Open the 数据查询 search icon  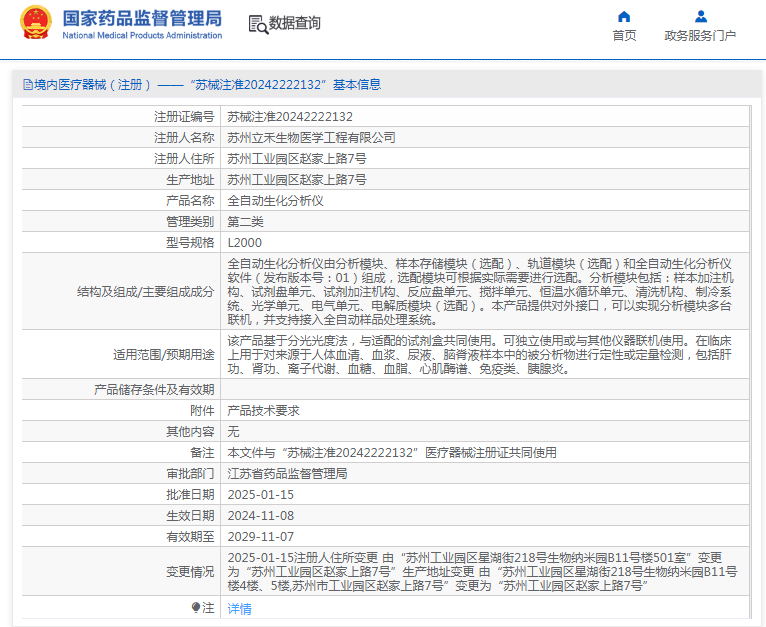click(x=258, y=24)
